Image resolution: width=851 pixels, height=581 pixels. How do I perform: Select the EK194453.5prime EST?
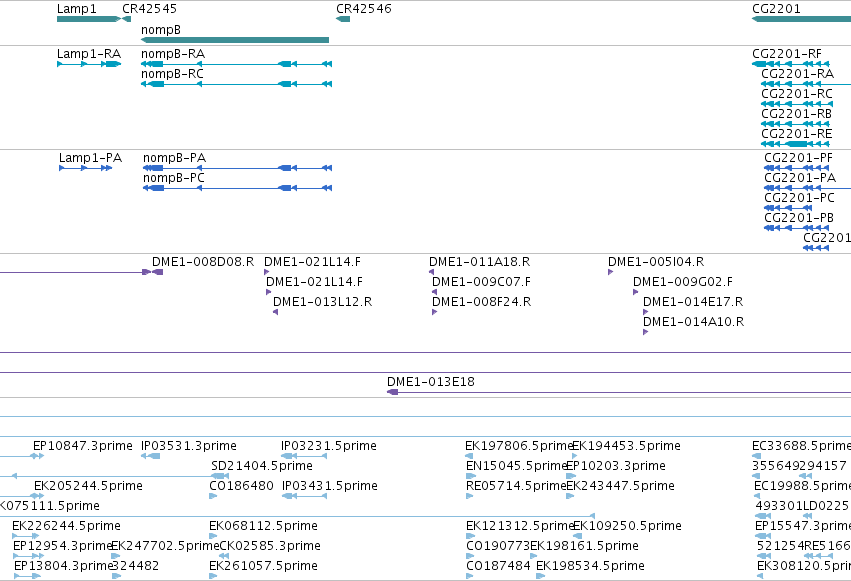[626, 446]
